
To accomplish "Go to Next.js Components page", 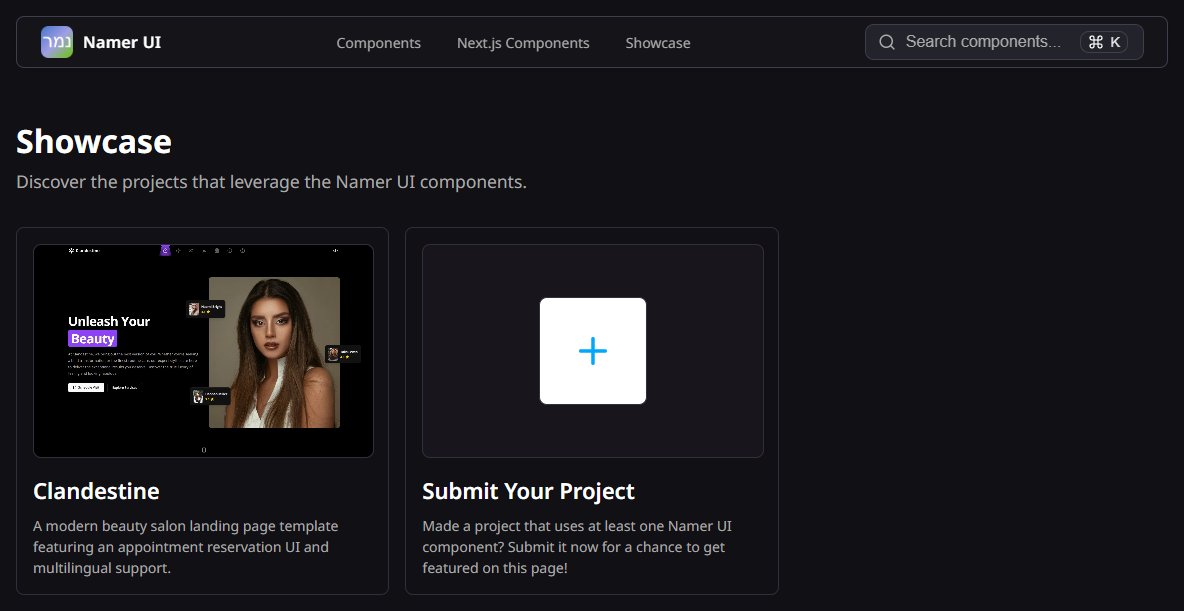I will pyautogui.click(x=523, y=43).
